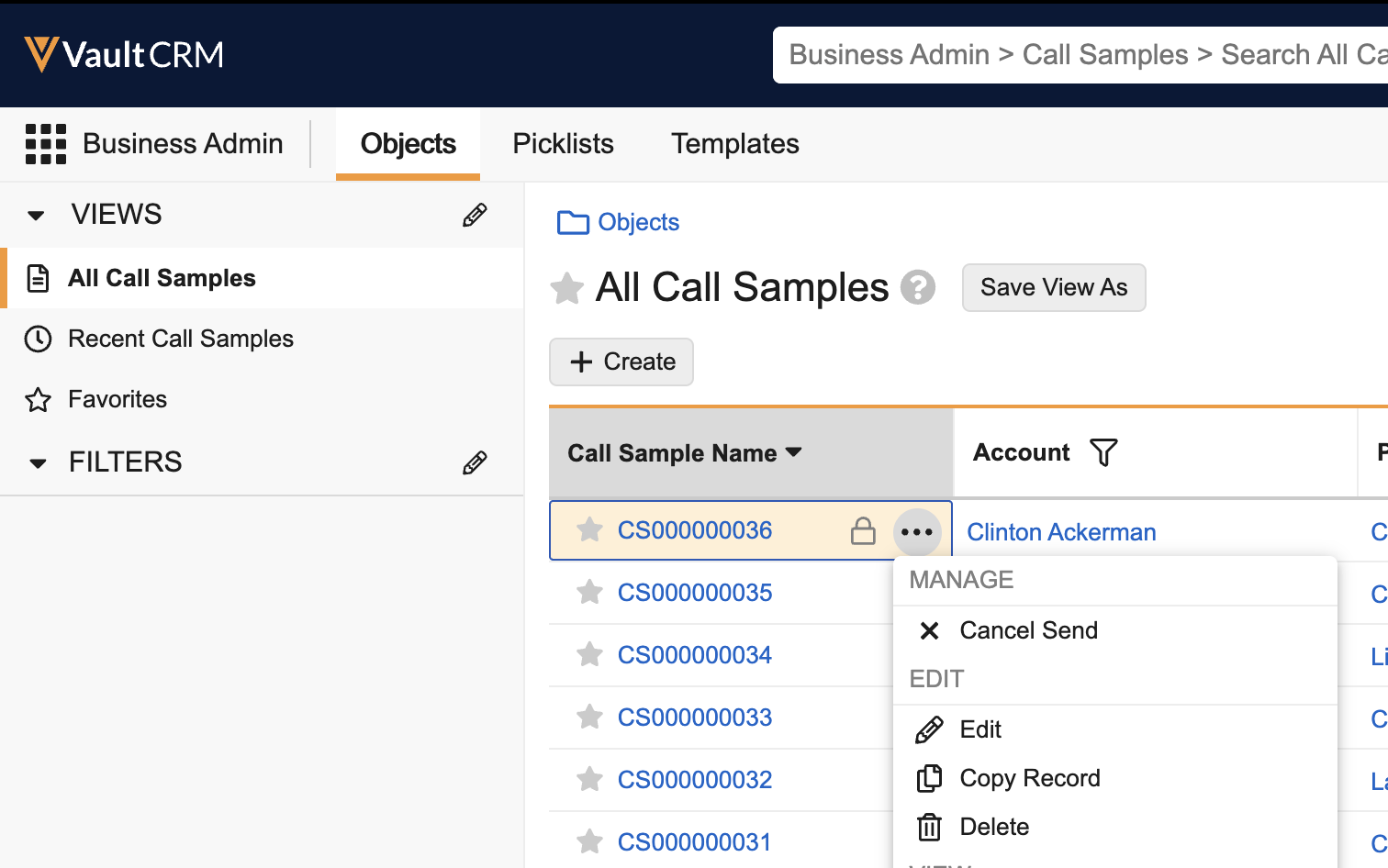Click the three-dot actions button for CS000000036
Screen dimensions: 1388x868
click(x=916, y=532)
